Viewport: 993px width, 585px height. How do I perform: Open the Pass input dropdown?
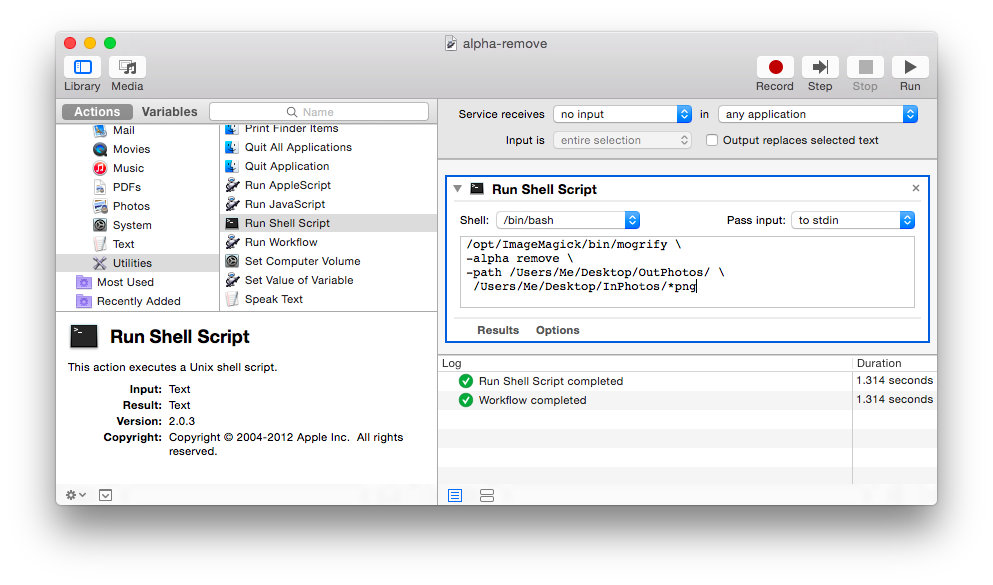[853, 220]
